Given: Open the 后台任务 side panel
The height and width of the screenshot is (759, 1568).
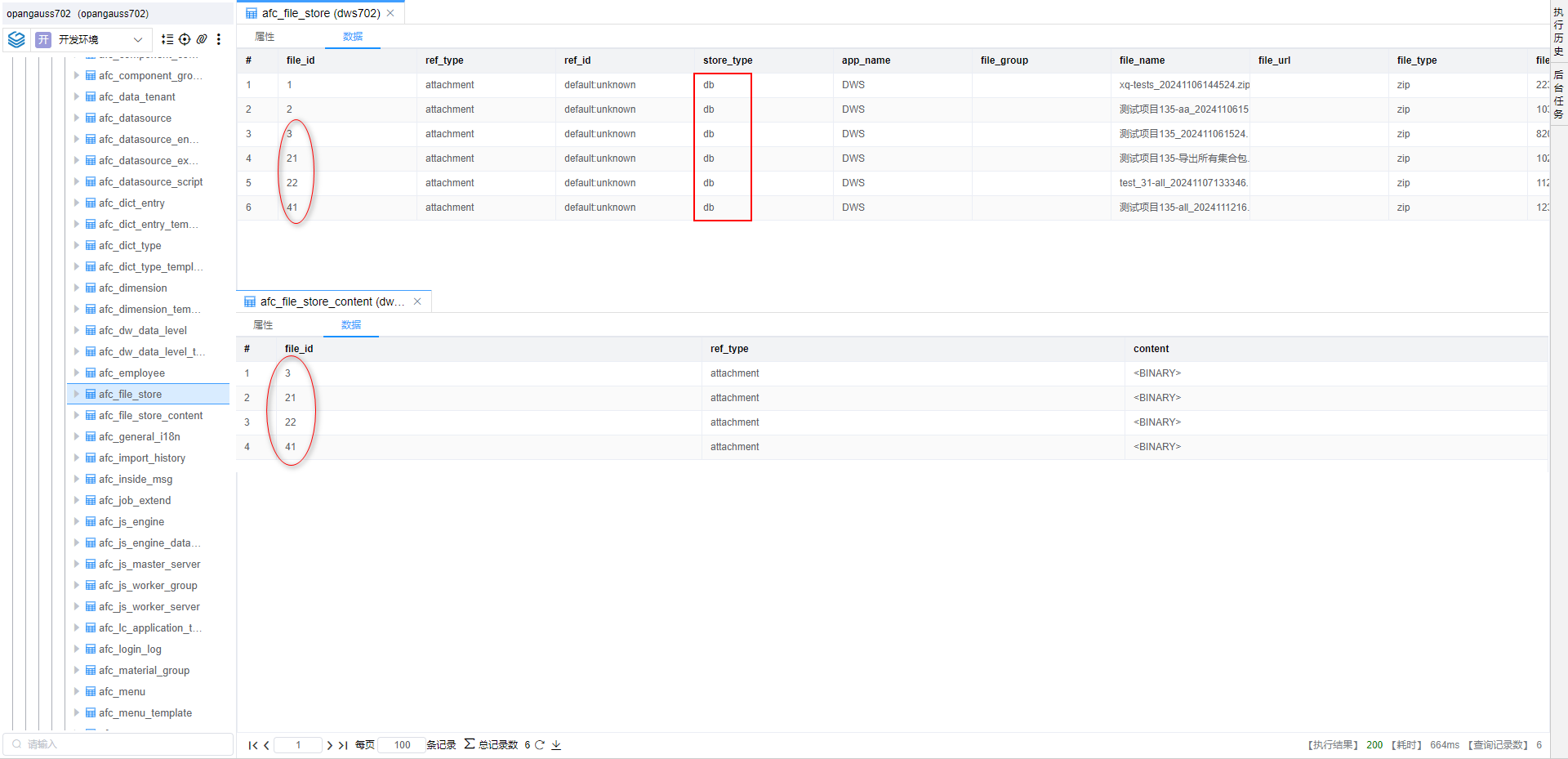Looking at the screenshot, I should tap(1558, 95).
